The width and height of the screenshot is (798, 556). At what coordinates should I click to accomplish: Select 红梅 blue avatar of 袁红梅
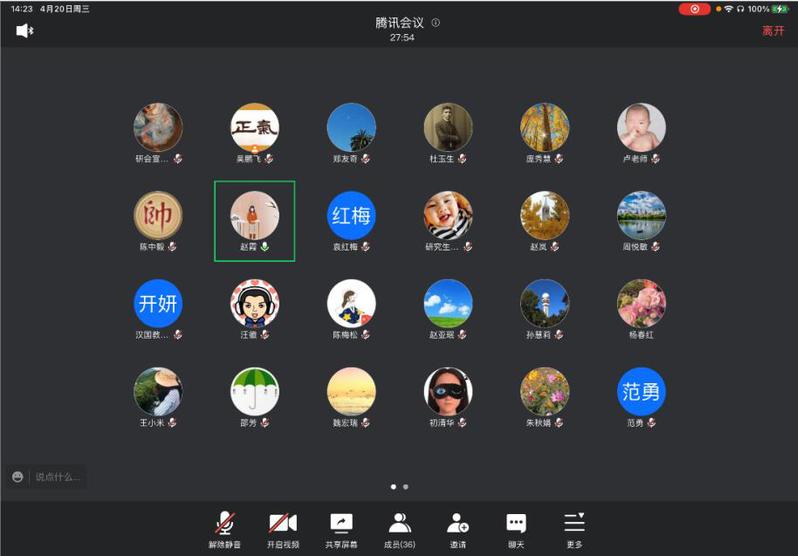(352, 215)
